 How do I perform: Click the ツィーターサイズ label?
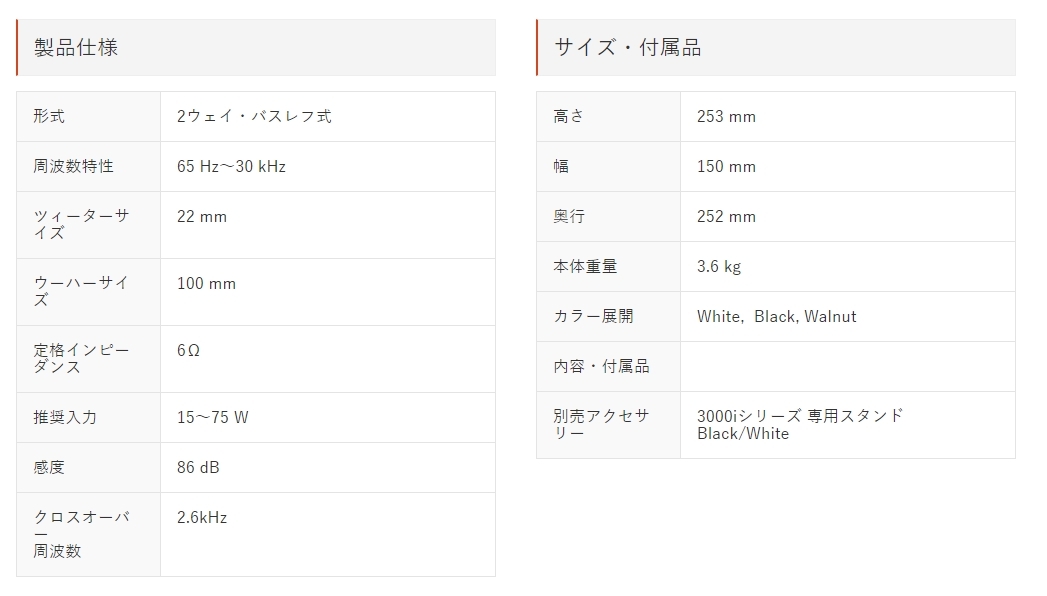click(81, 224)
